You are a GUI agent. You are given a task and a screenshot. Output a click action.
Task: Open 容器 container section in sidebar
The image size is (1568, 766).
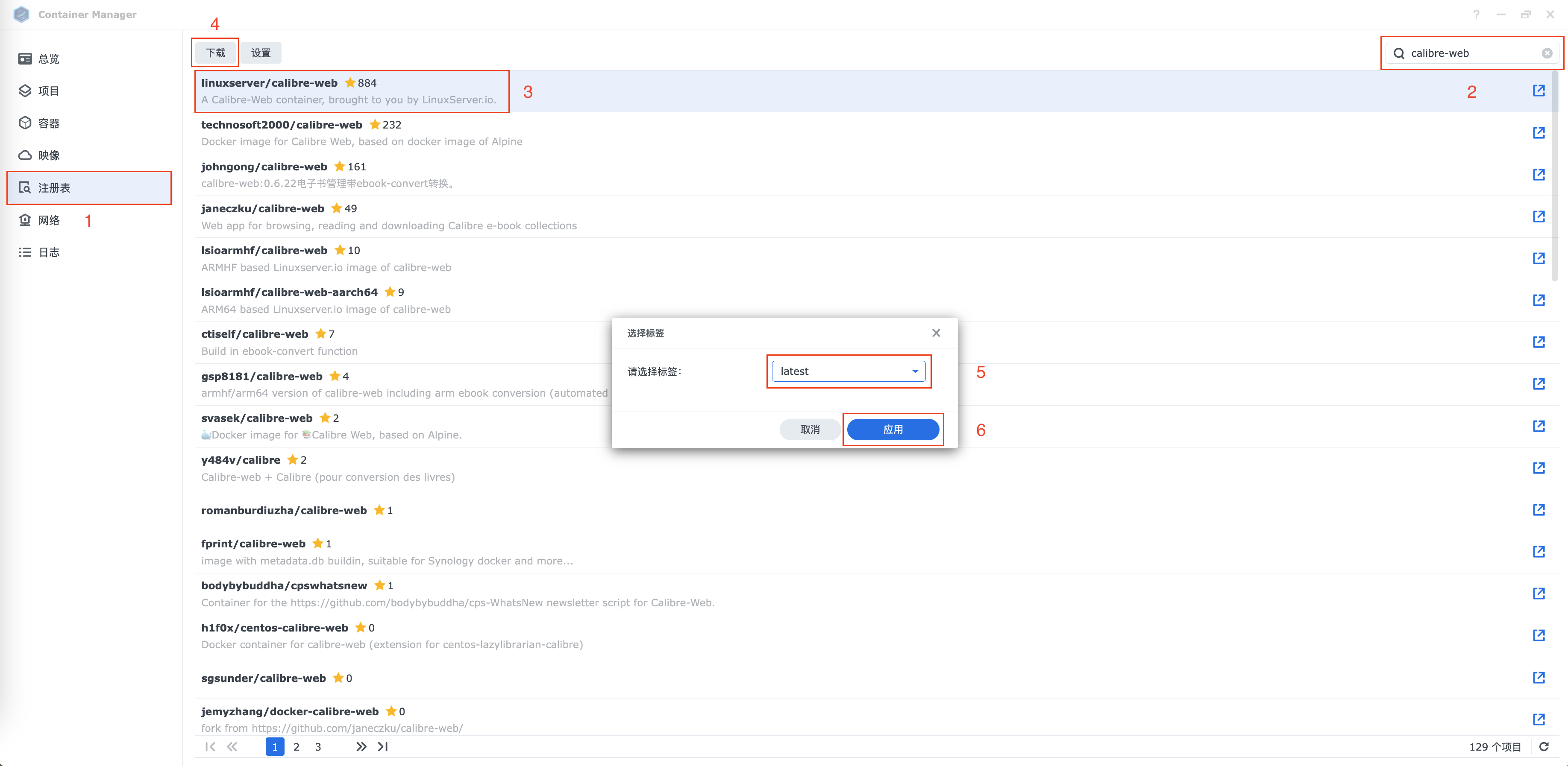point(49,123)
